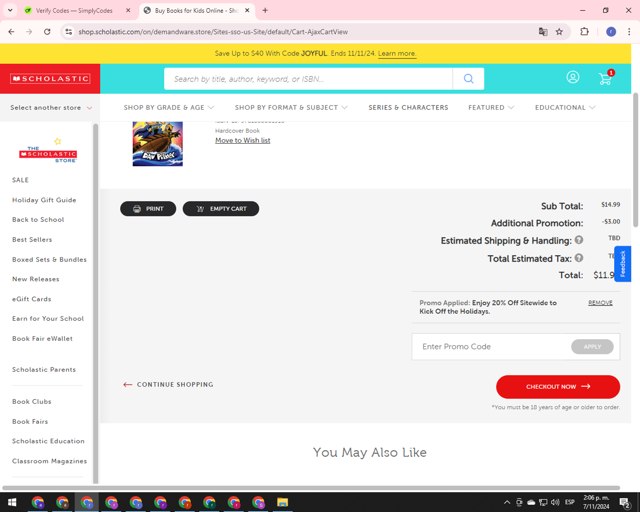
Task: Click the book cover thumbnail
Action: [158, 144]
